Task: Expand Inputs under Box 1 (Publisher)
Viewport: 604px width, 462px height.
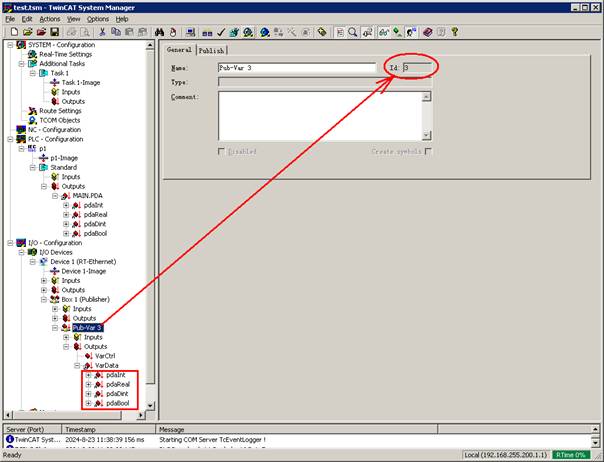Action: tap(53, 308)
